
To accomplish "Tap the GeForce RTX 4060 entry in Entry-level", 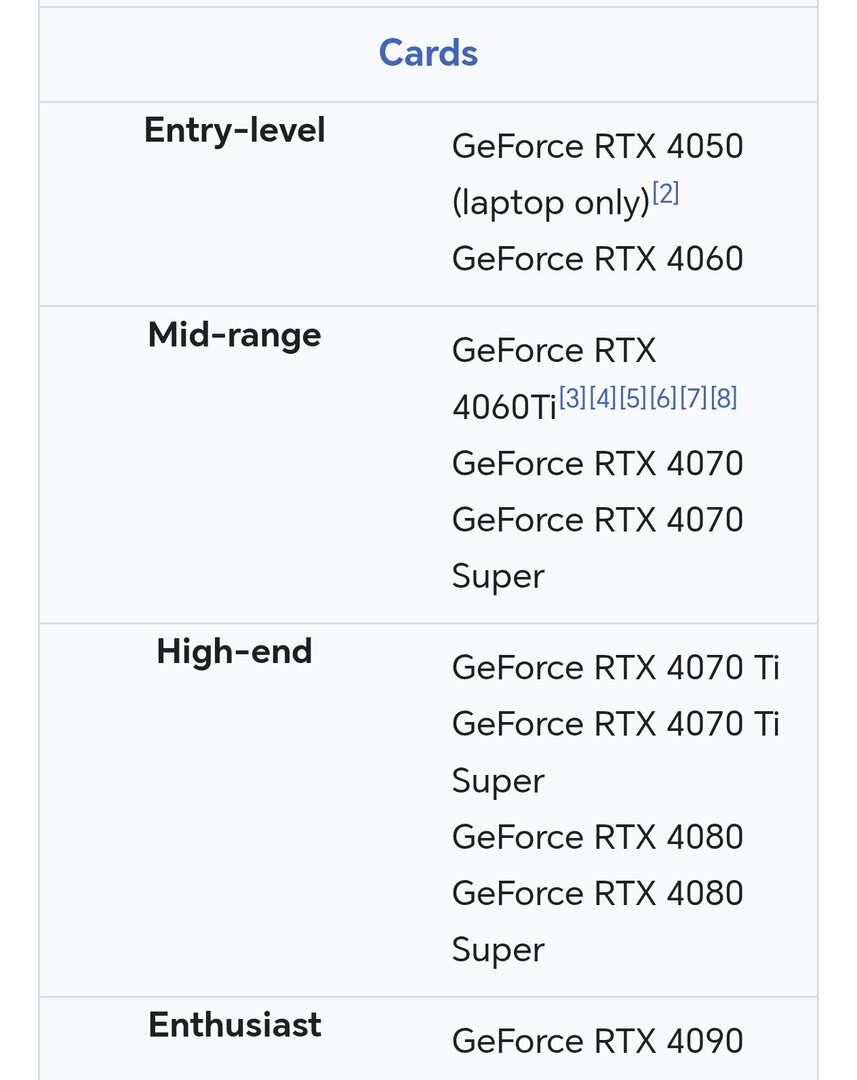I will pyautogui.click(x=597, y=259).
